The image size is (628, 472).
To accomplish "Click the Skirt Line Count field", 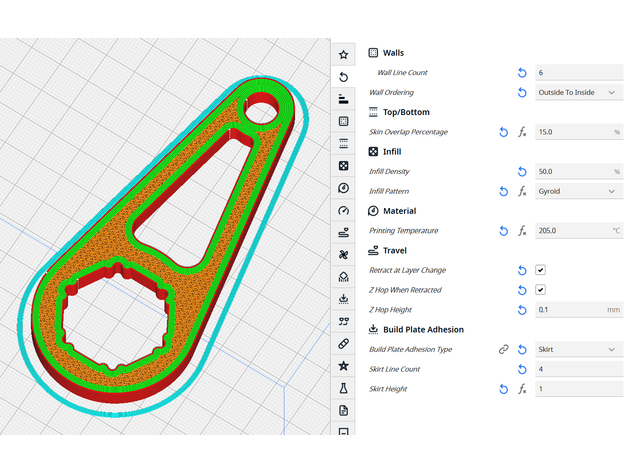I will [x=579, y=369].
